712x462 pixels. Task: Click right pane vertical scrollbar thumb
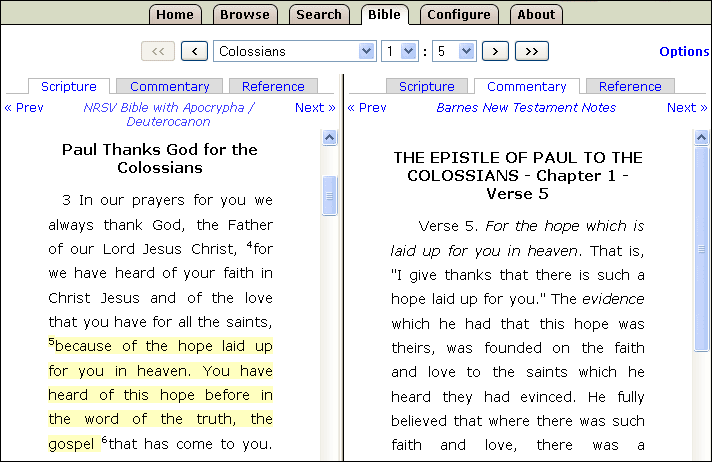tap(702, 249)
